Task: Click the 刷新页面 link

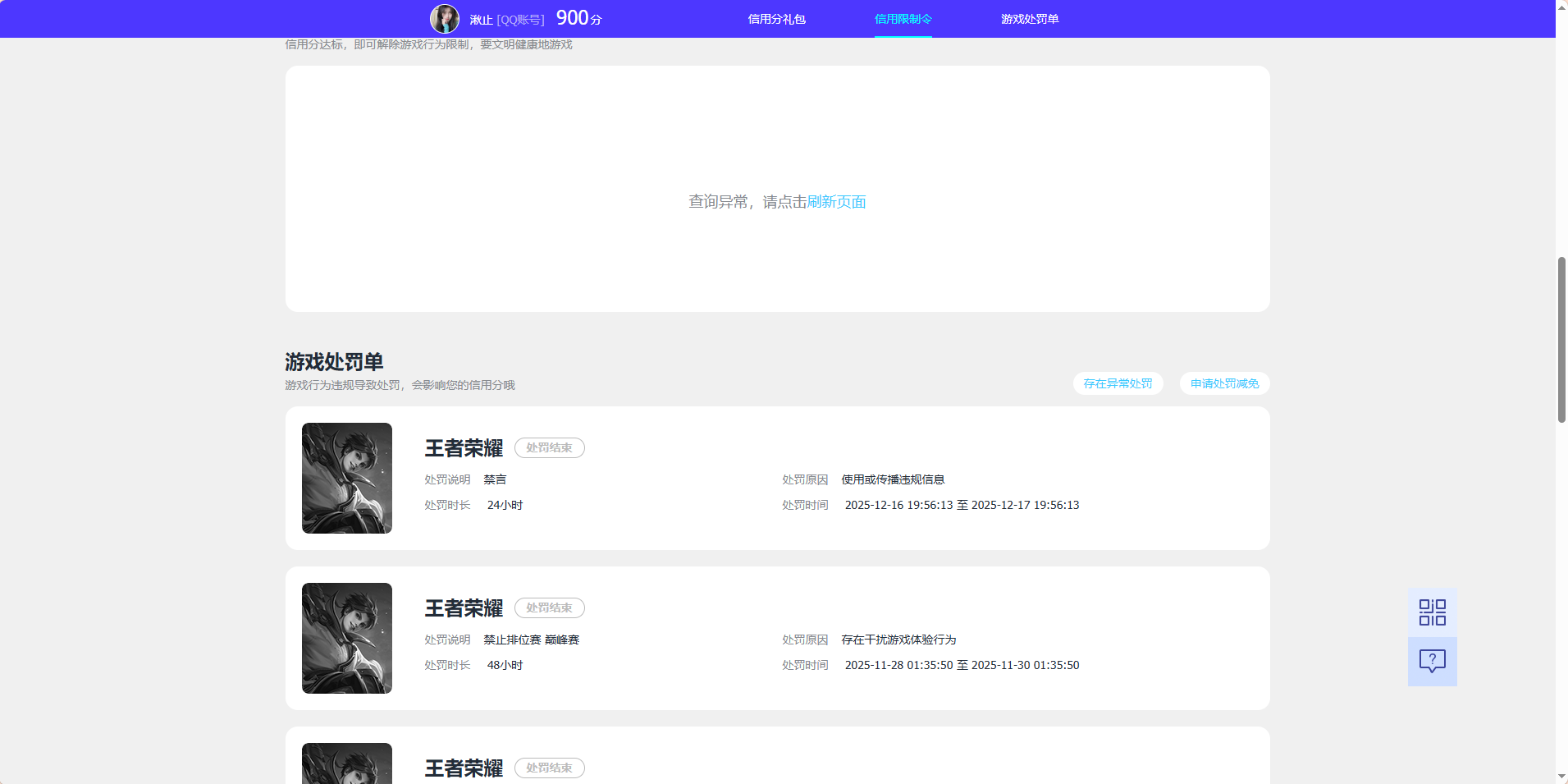Action: click(836, 202)
